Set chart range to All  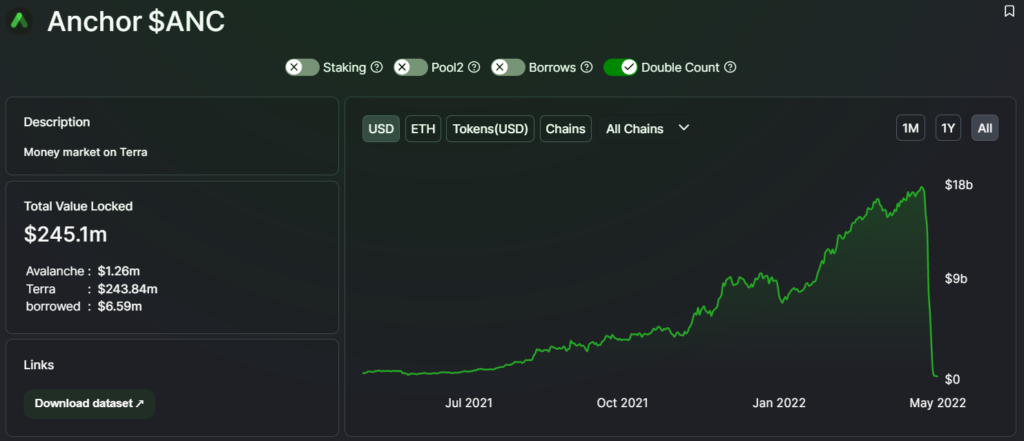(985, 128)
